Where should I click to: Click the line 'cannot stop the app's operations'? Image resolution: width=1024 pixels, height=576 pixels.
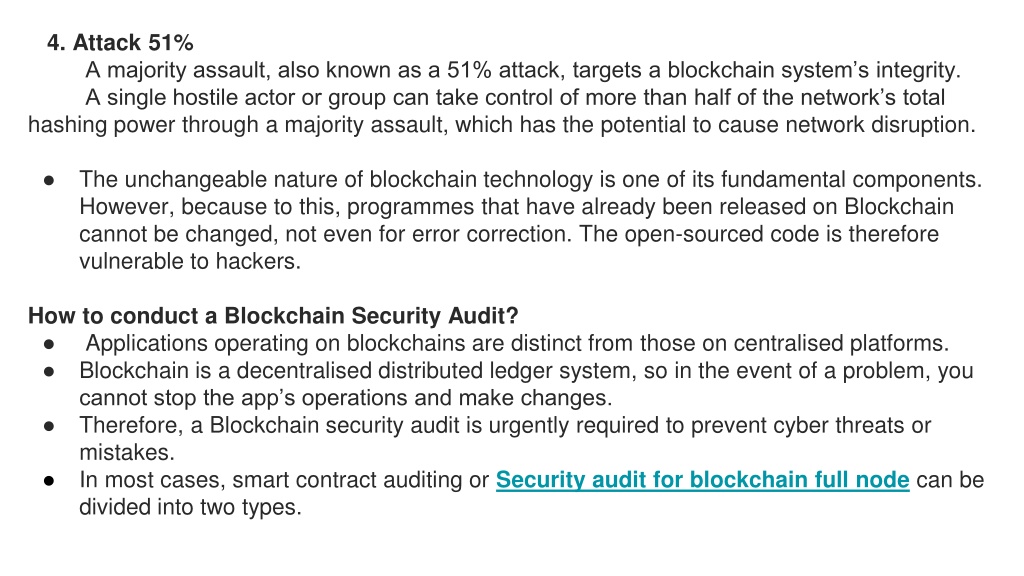pos(345,398)
